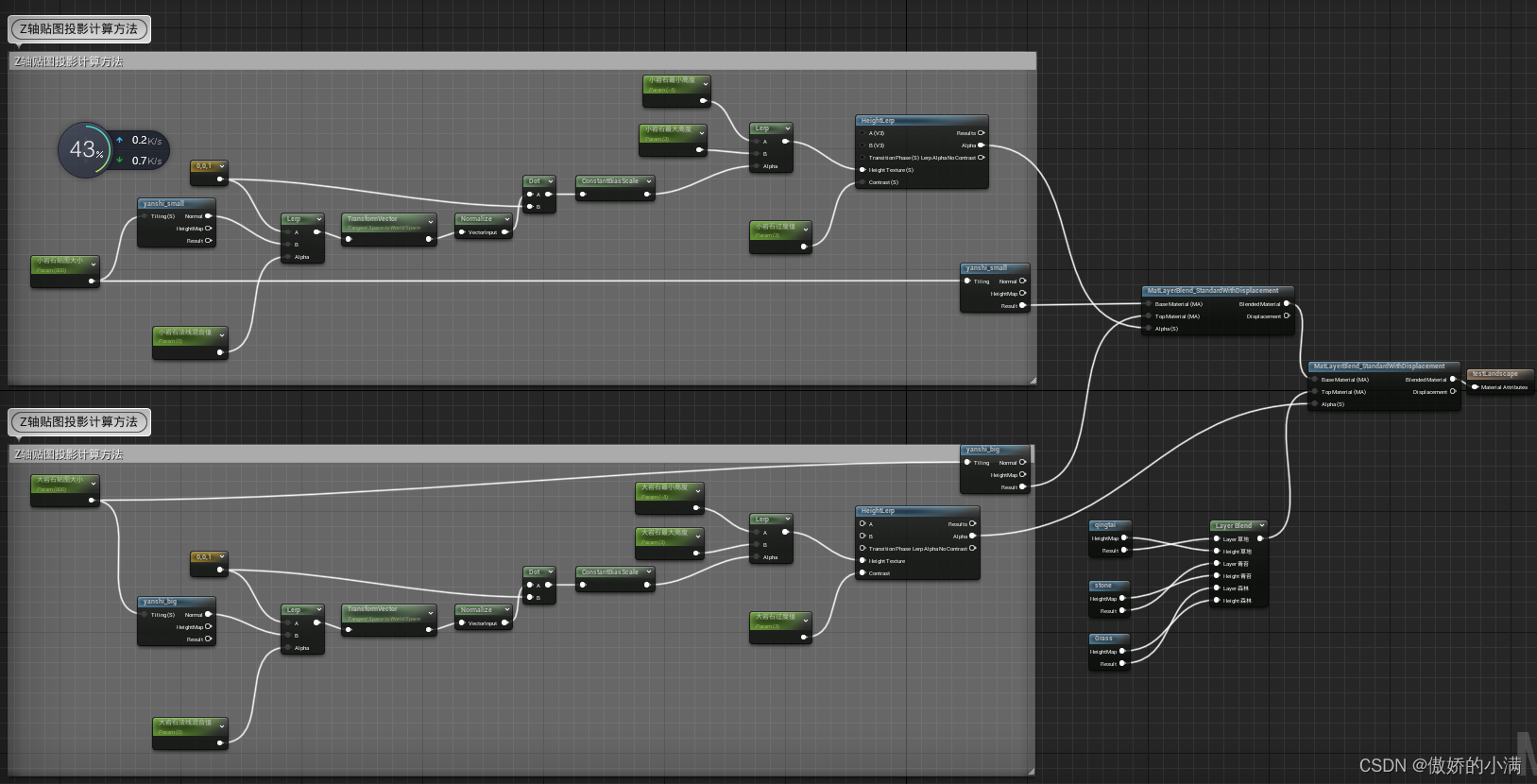Click HeightMap output pin on qingtai node
This screenshot has height=784, width=1537.
(1123, 538)
